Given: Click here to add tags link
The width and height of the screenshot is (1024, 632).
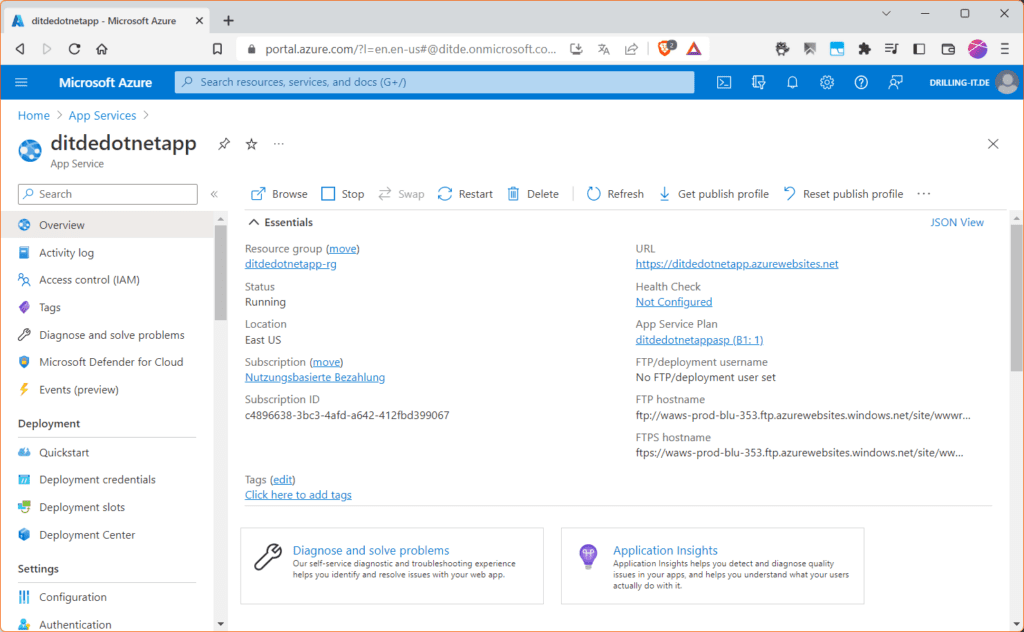Looking at the screenshot, I should (x=298, y=495).
